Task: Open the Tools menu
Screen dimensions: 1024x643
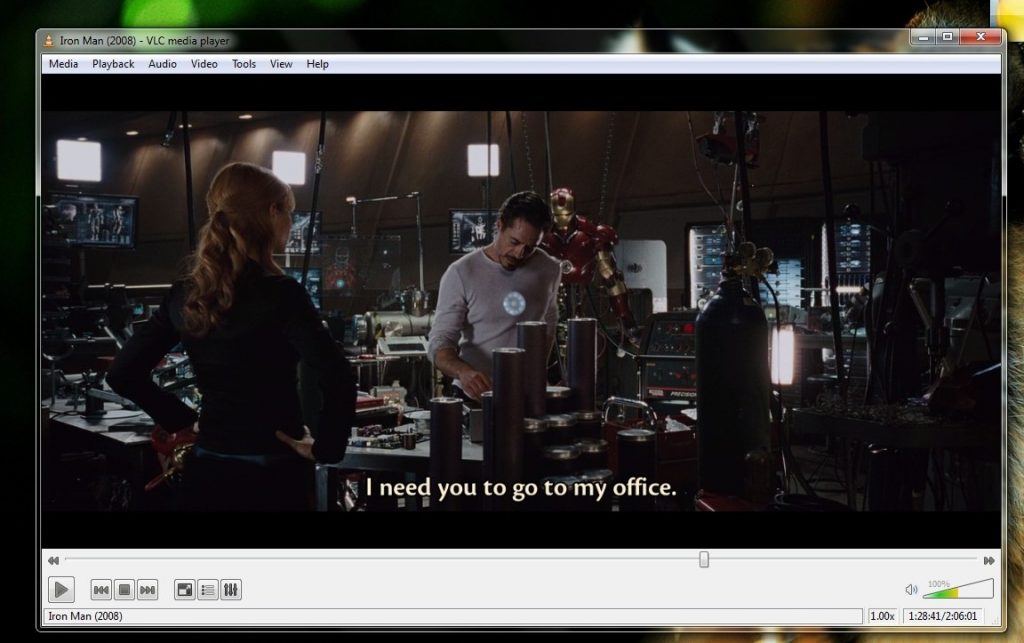Action: 244,64
